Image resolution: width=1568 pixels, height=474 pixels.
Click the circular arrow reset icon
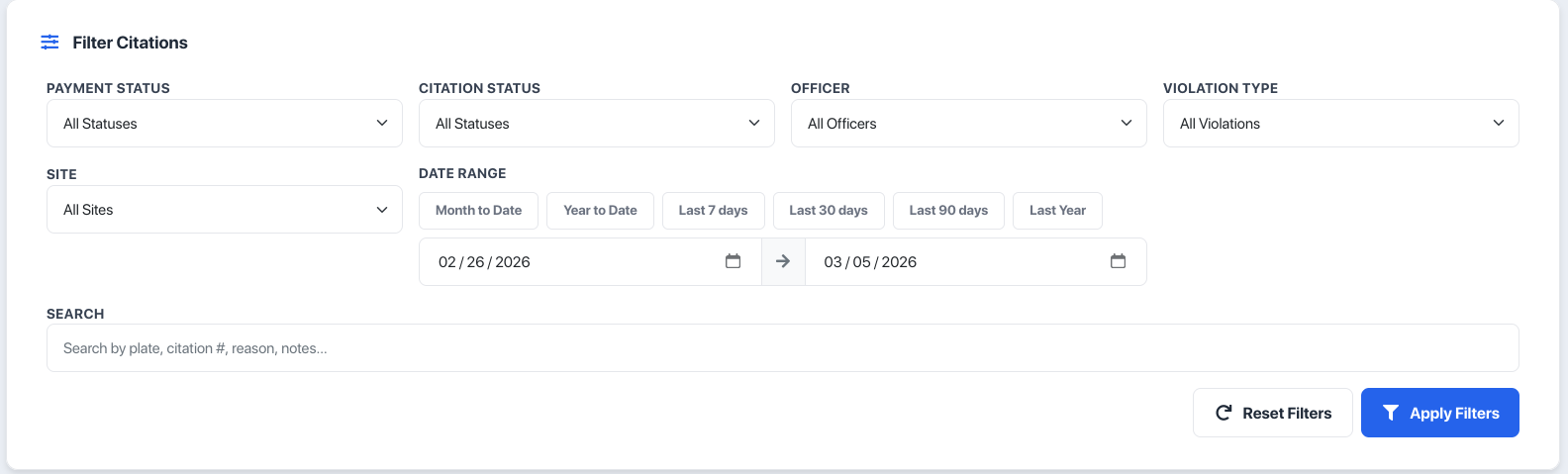1224,413
